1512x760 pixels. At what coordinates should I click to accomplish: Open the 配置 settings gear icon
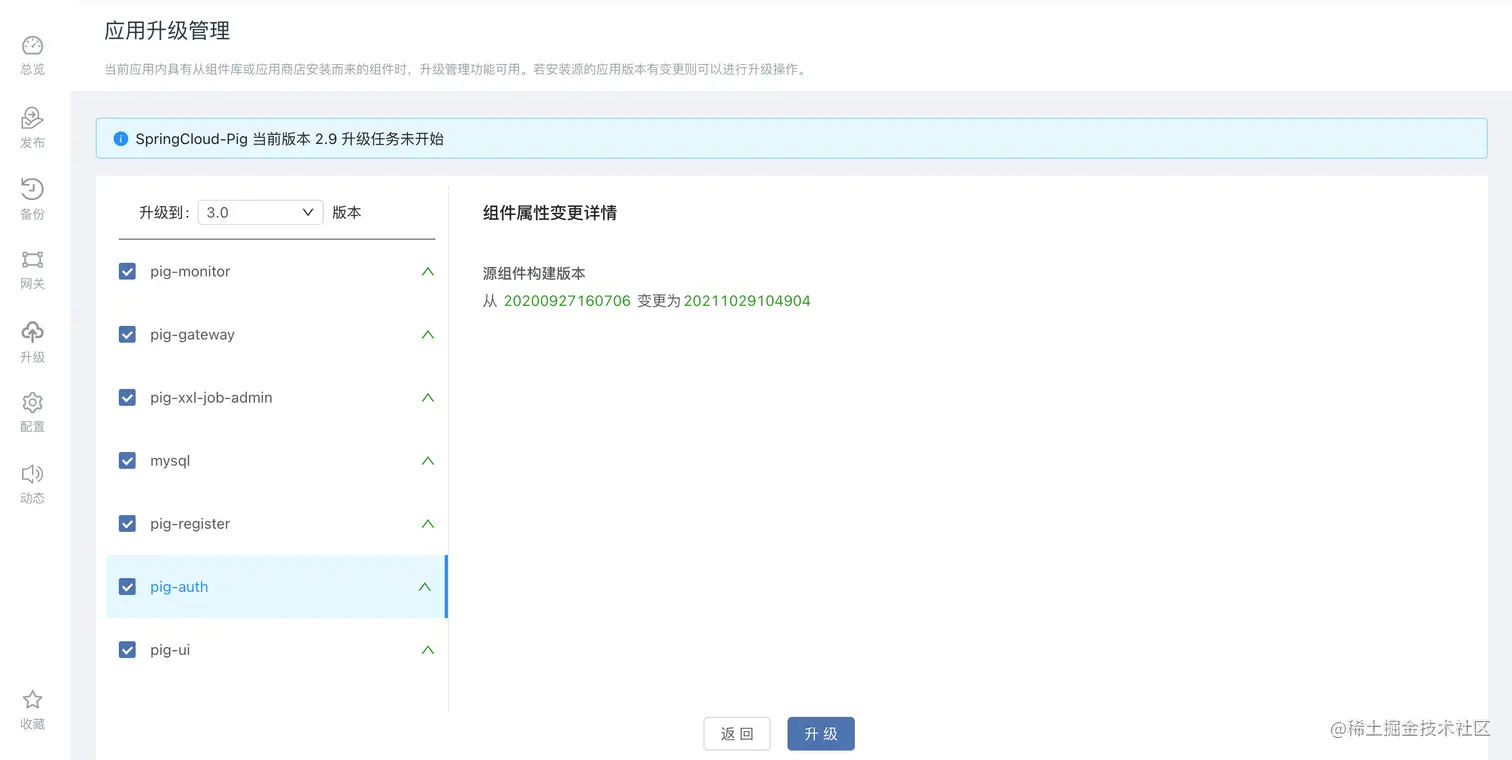pos(33,403)
